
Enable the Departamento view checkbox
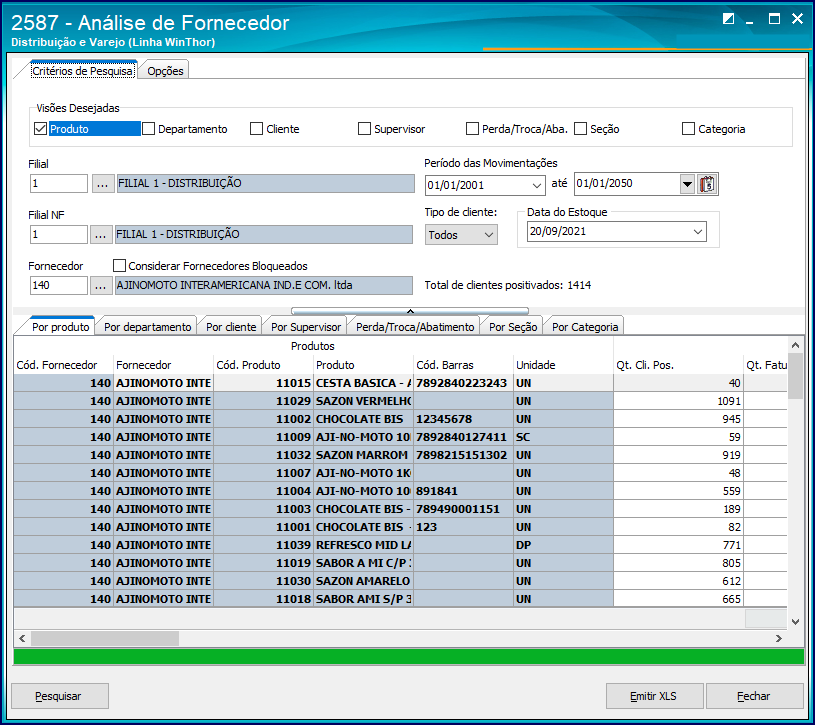click(x=149, y=128)
